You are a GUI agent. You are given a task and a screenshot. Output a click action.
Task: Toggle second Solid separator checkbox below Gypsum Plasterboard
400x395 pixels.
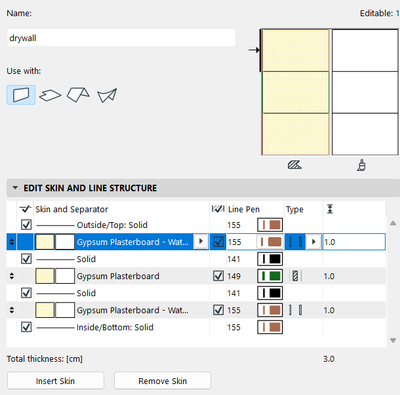(x=26, y=293)
